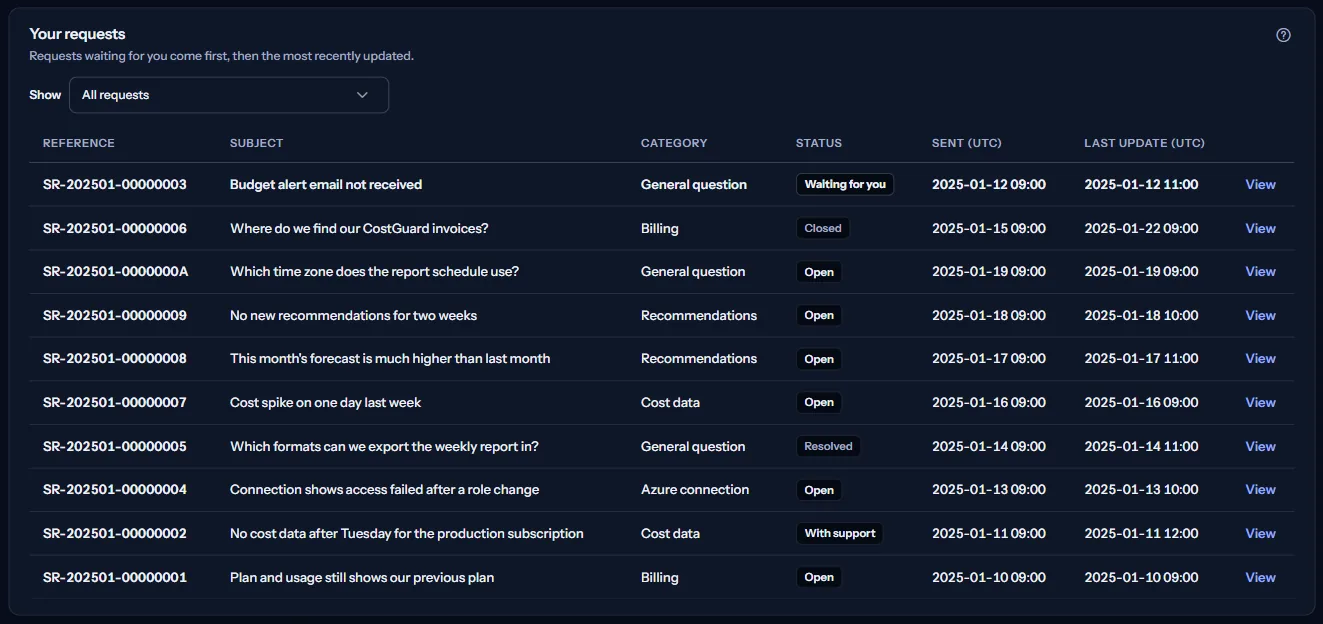Click the Reference column header

[x=79, y=143]
